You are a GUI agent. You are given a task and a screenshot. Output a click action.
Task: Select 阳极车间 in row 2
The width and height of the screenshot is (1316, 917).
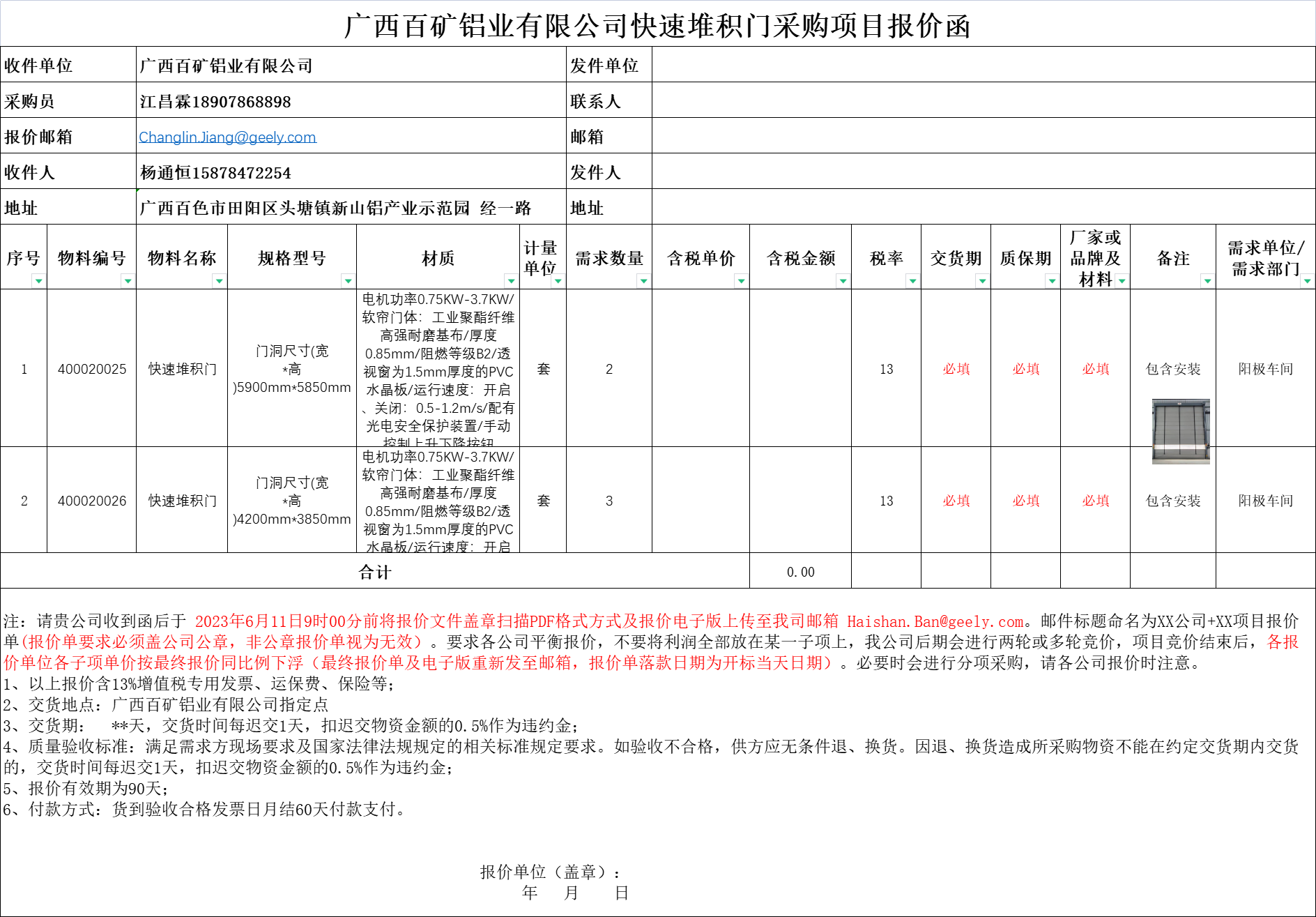tap(1266, 501)
